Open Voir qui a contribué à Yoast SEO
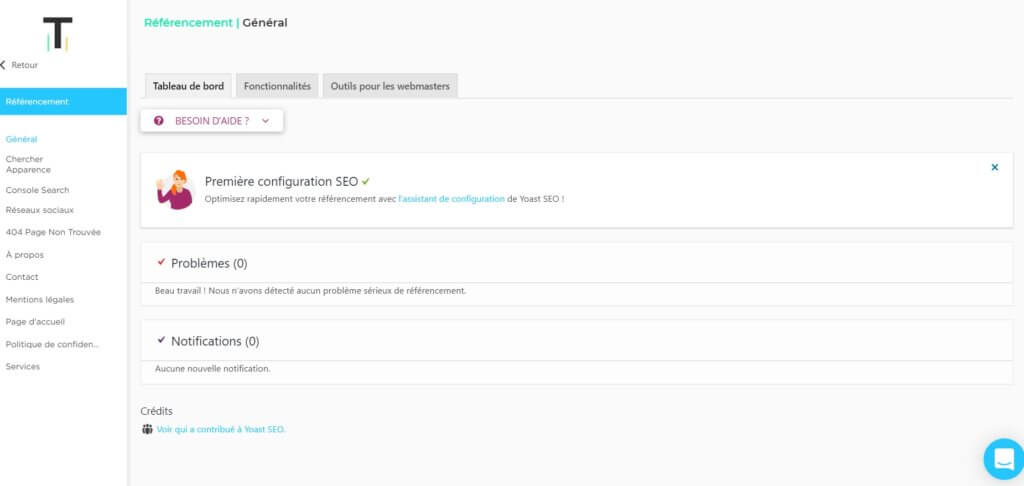Image resolution: width=1024 pixels, height=486 pixels. pos(220,429)
